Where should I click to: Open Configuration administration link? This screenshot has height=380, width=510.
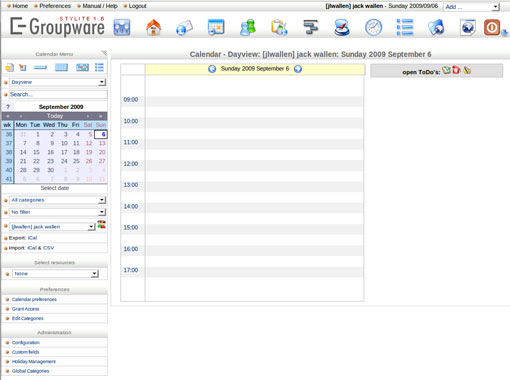26,342
